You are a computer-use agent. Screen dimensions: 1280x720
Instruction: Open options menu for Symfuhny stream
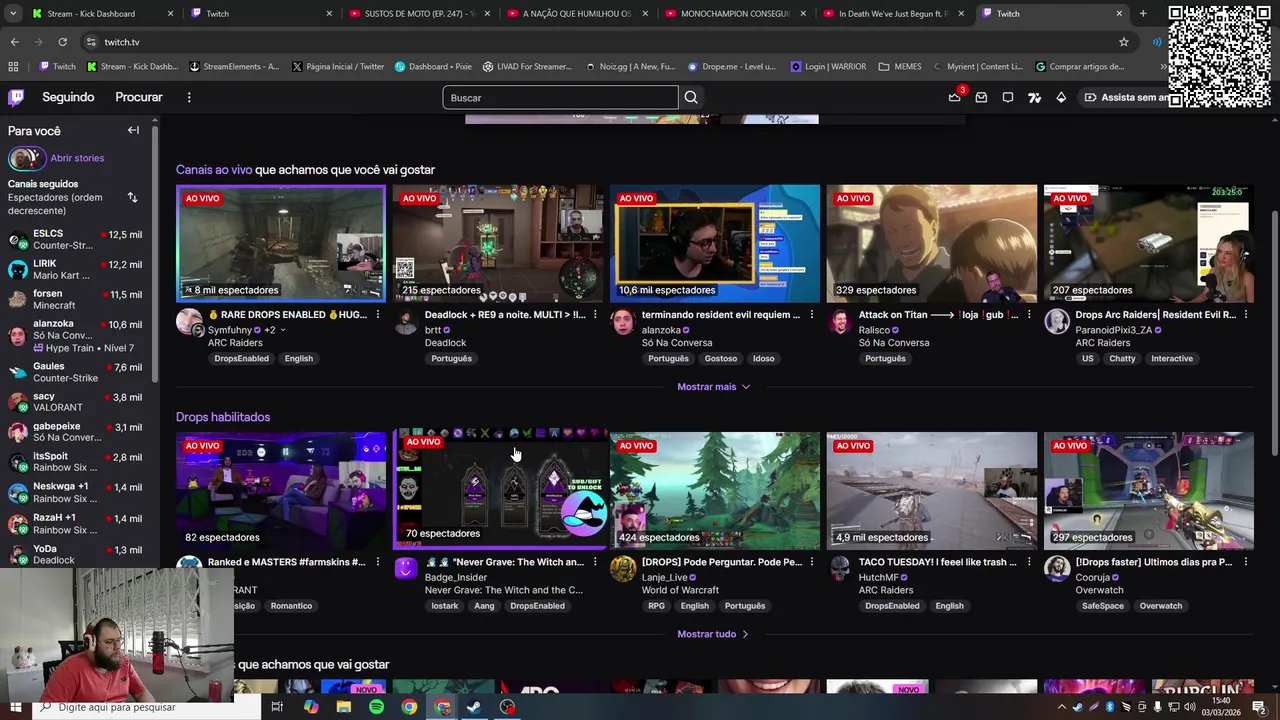[x=378, y=314]
